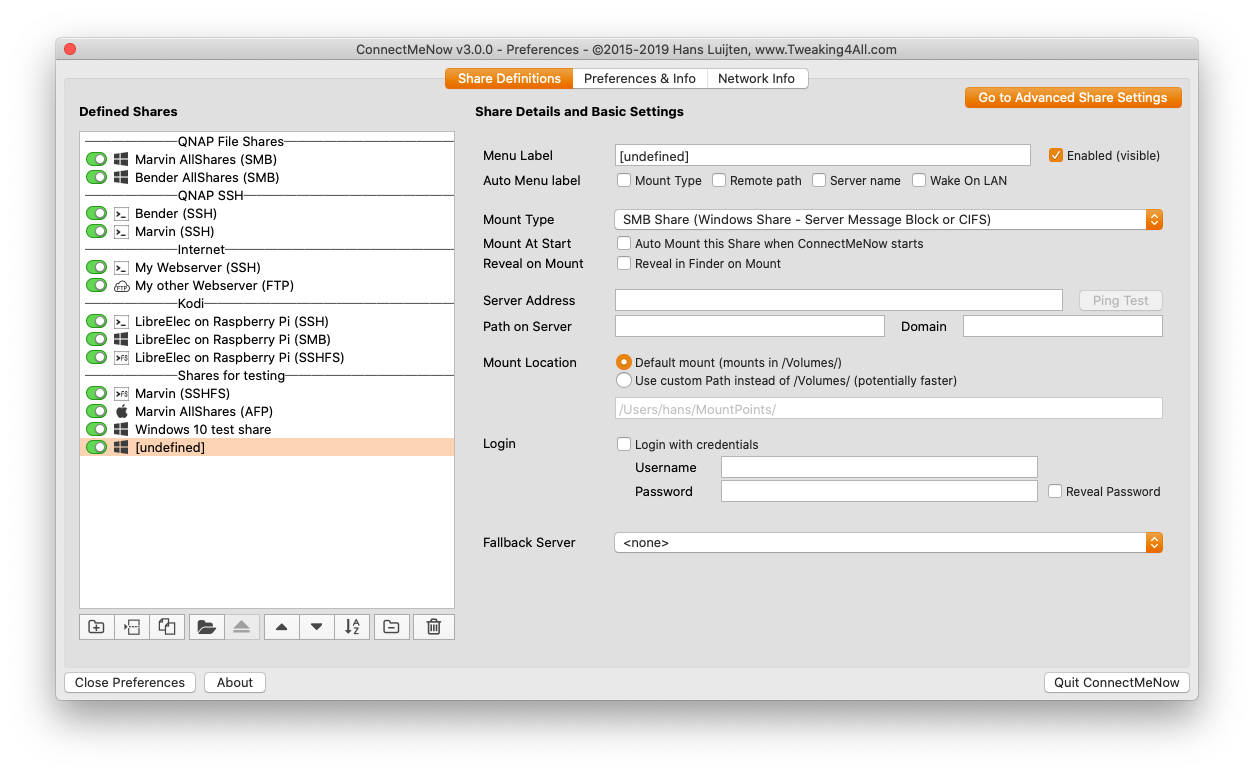Click Windows icon of [undefined] share

coord(121,447)
